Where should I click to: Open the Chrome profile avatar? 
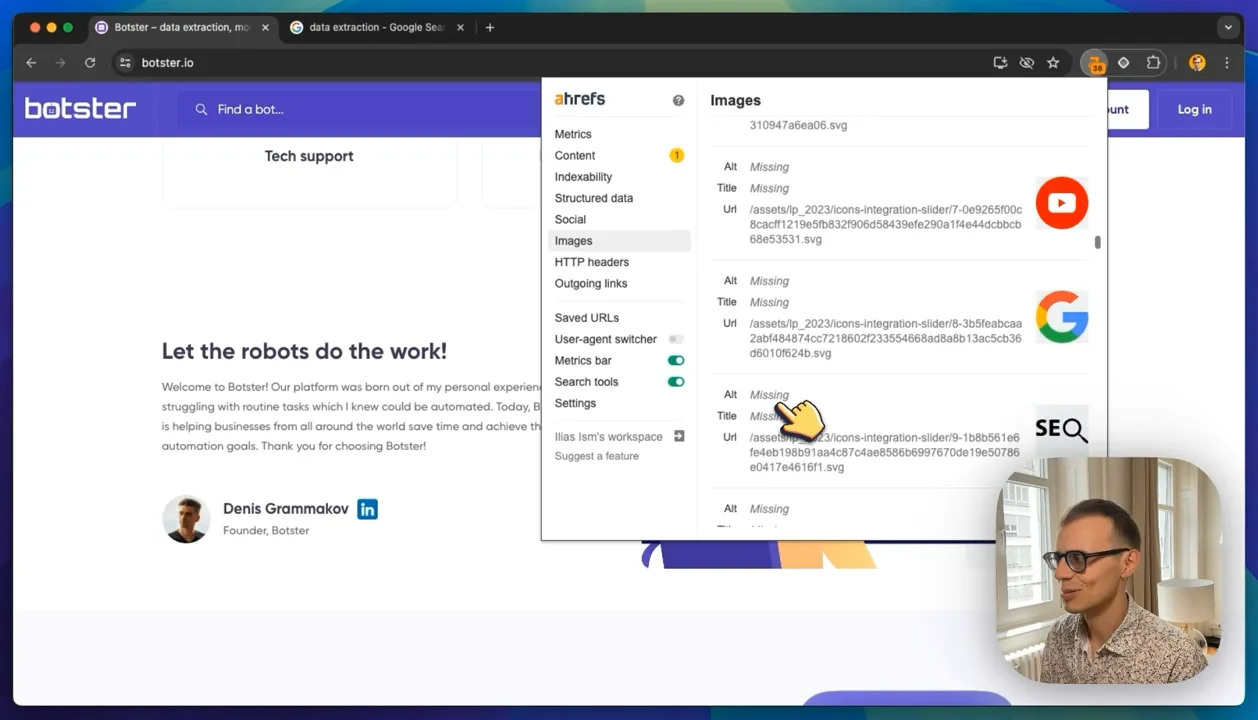[x=1197, y=63]
